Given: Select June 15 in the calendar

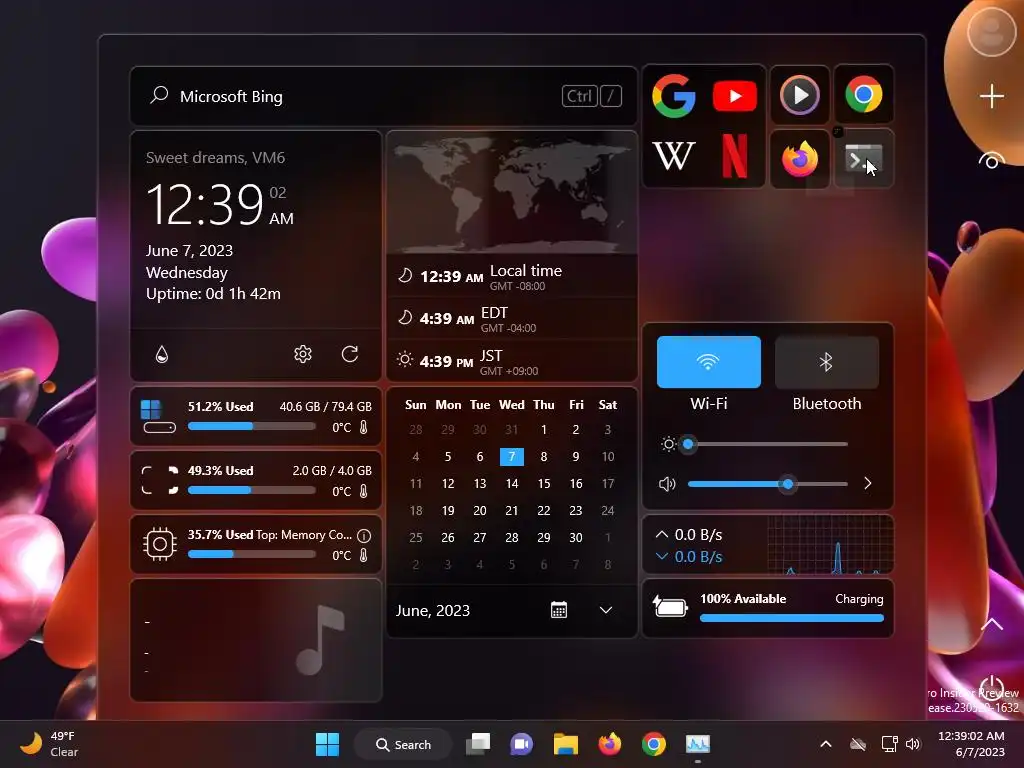Looking at the screenshot, I should (543, 483).
